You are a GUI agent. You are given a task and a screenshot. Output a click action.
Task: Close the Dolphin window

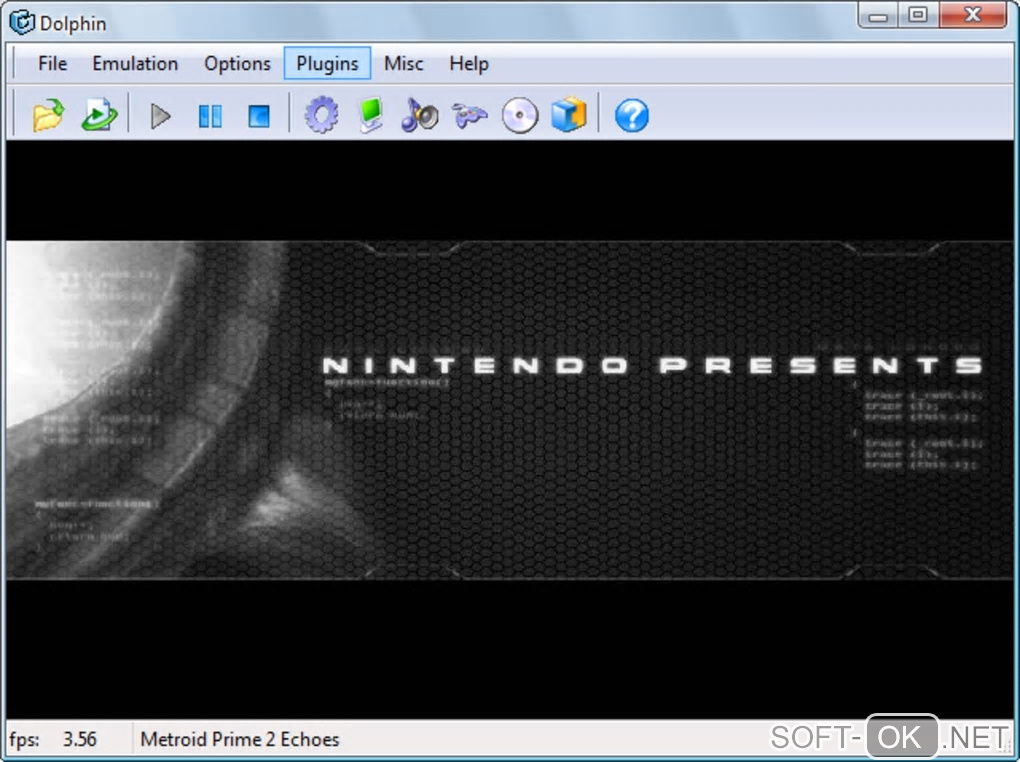tap(974, 16)
